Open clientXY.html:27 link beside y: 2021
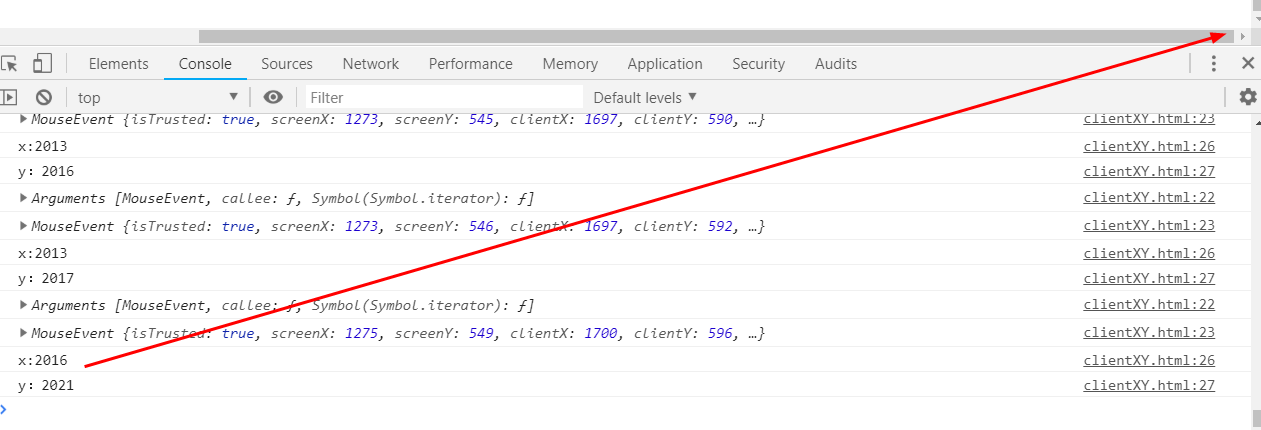Viewport: 1261px width, 430px height. click(1149, 385)
